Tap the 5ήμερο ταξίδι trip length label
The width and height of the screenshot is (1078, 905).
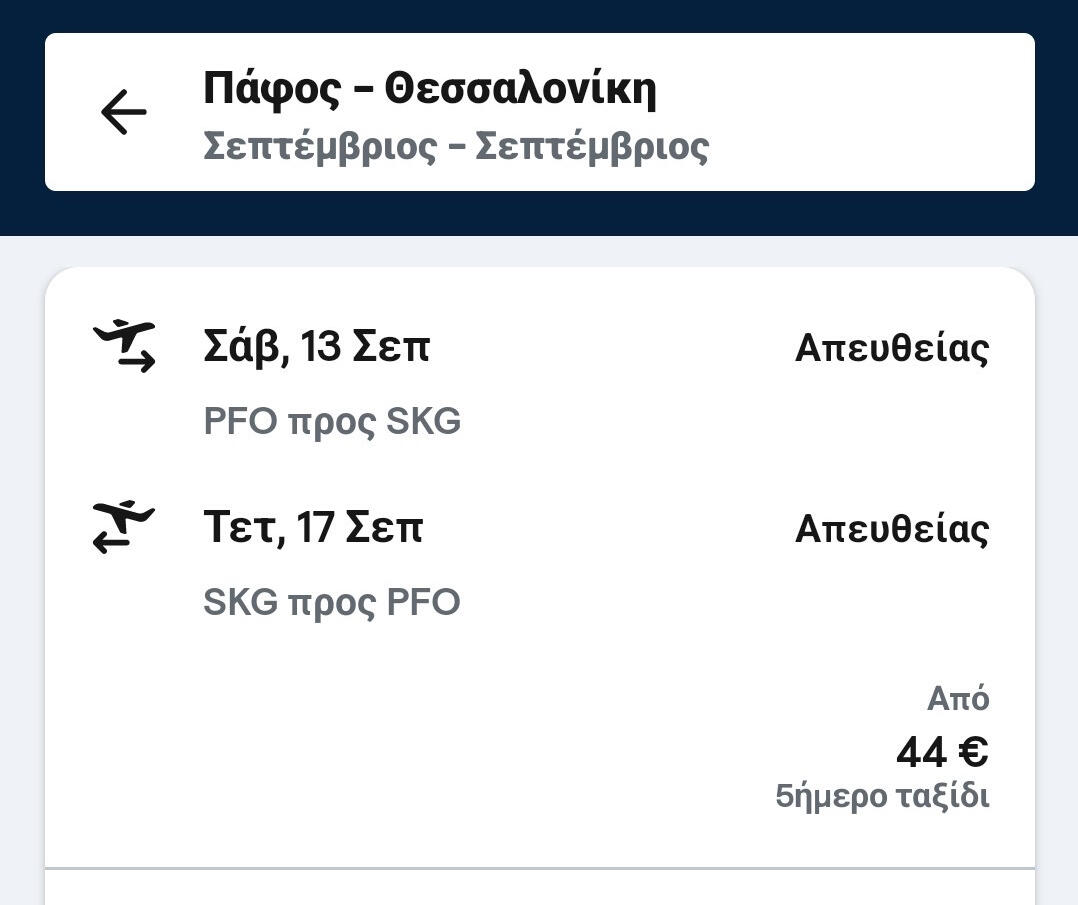(882, 796)
